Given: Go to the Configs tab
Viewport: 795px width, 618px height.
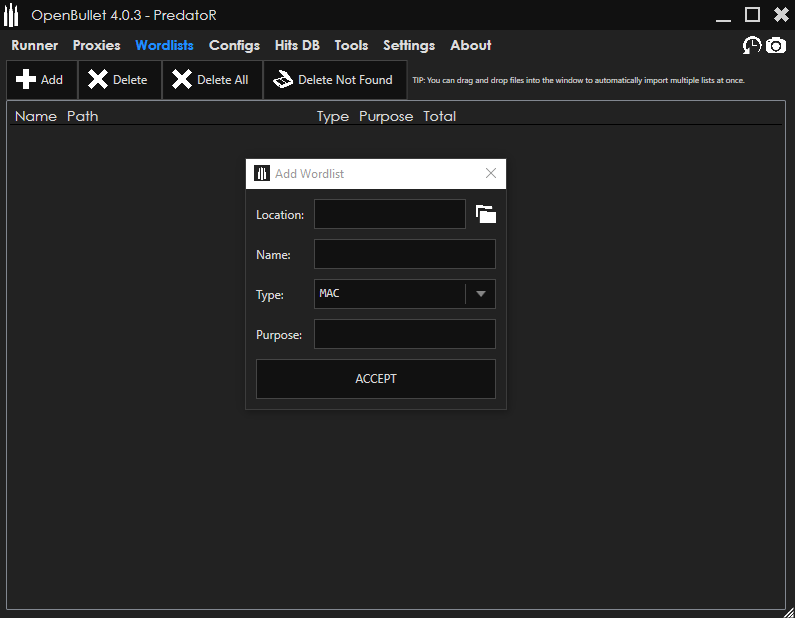Looking at the screenshot, I should (234, 46).
